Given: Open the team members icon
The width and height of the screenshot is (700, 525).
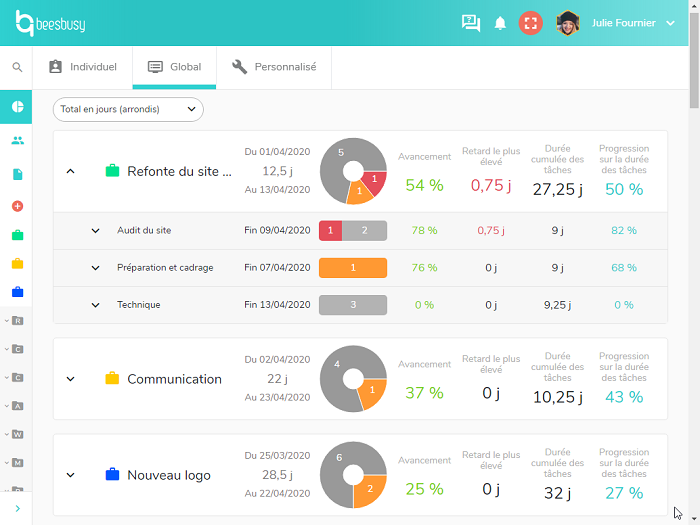Looking at the screenshot, I should click(x=17, y=141).
